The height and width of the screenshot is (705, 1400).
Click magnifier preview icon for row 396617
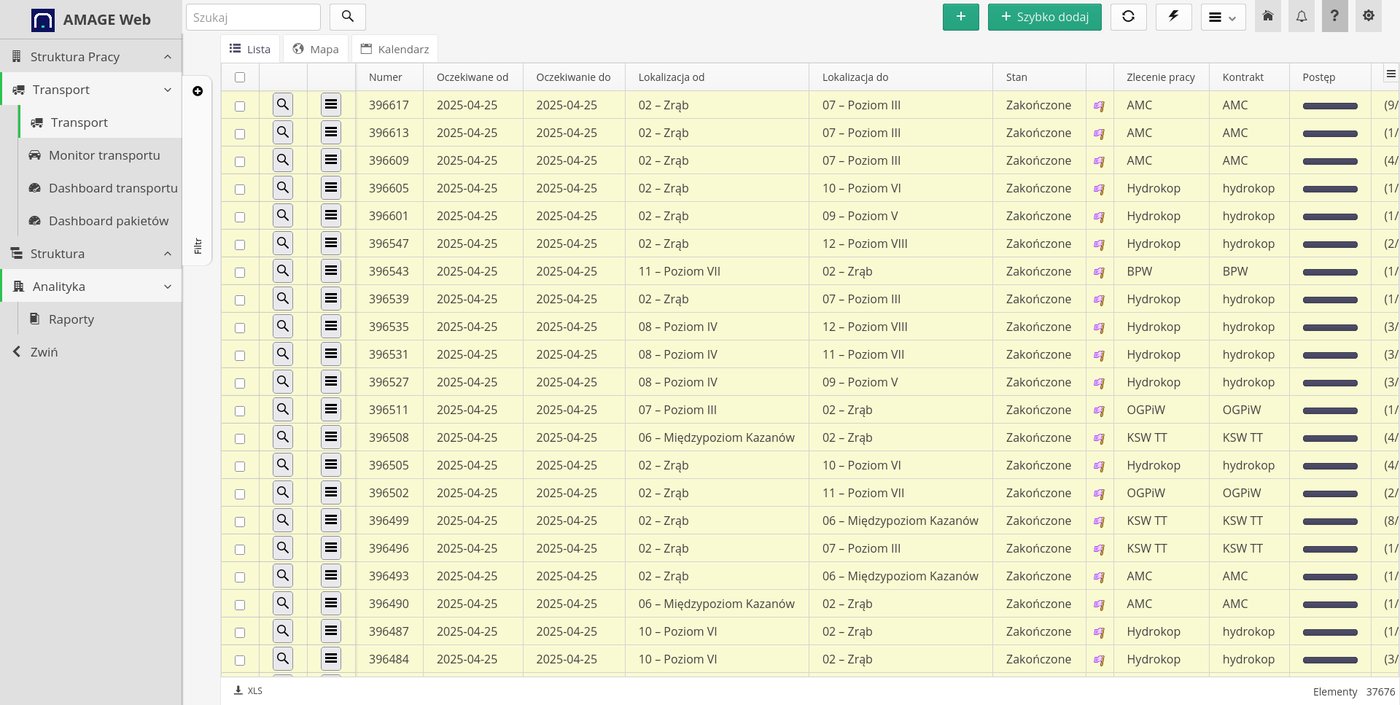283,104
